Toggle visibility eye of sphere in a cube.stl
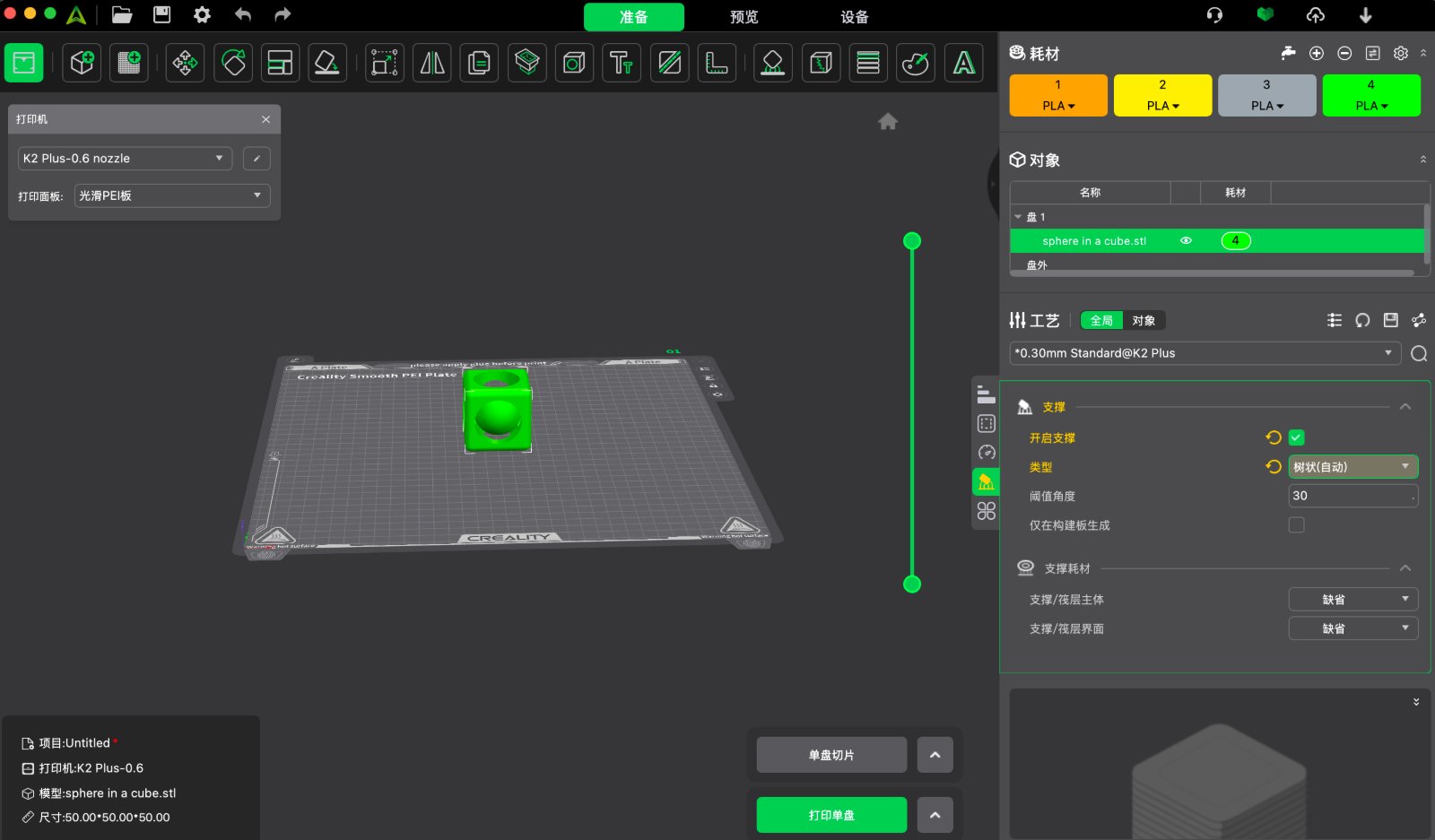The height and width of the screenshot is (840, 1435). (x=1186, y=240)
